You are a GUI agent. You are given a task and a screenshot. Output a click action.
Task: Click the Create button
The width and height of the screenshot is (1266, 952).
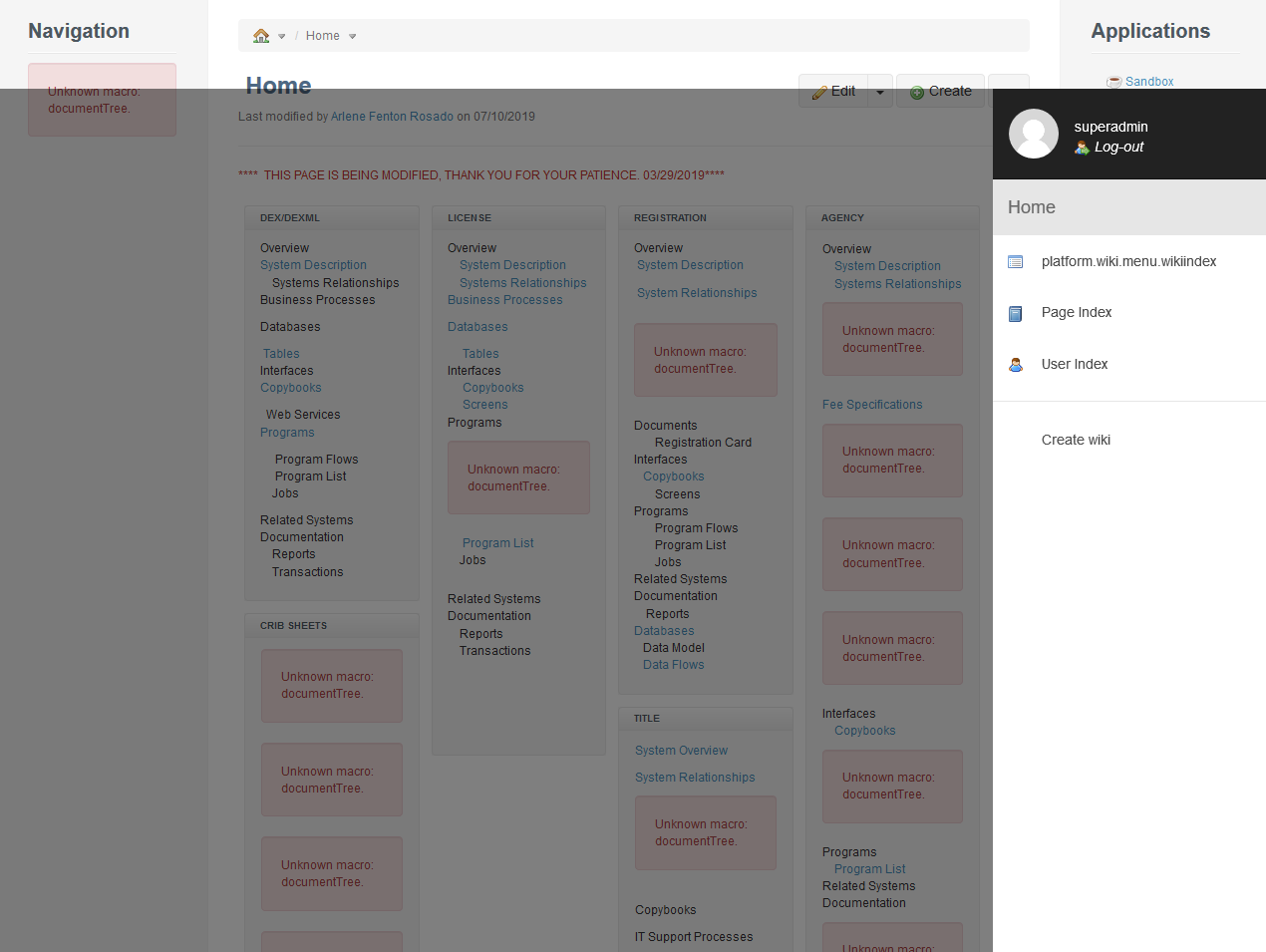click(x=940, y=91)
